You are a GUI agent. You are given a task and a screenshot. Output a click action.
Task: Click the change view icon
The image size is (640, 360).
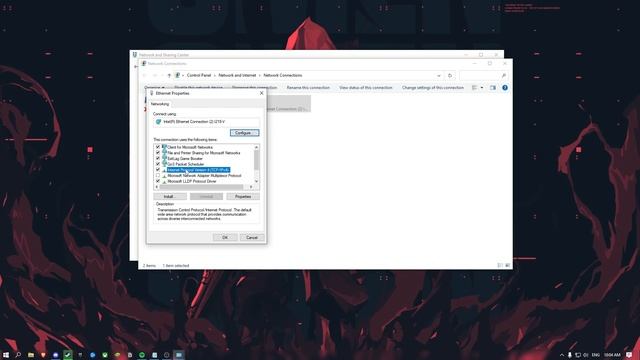tap(475, 88)
